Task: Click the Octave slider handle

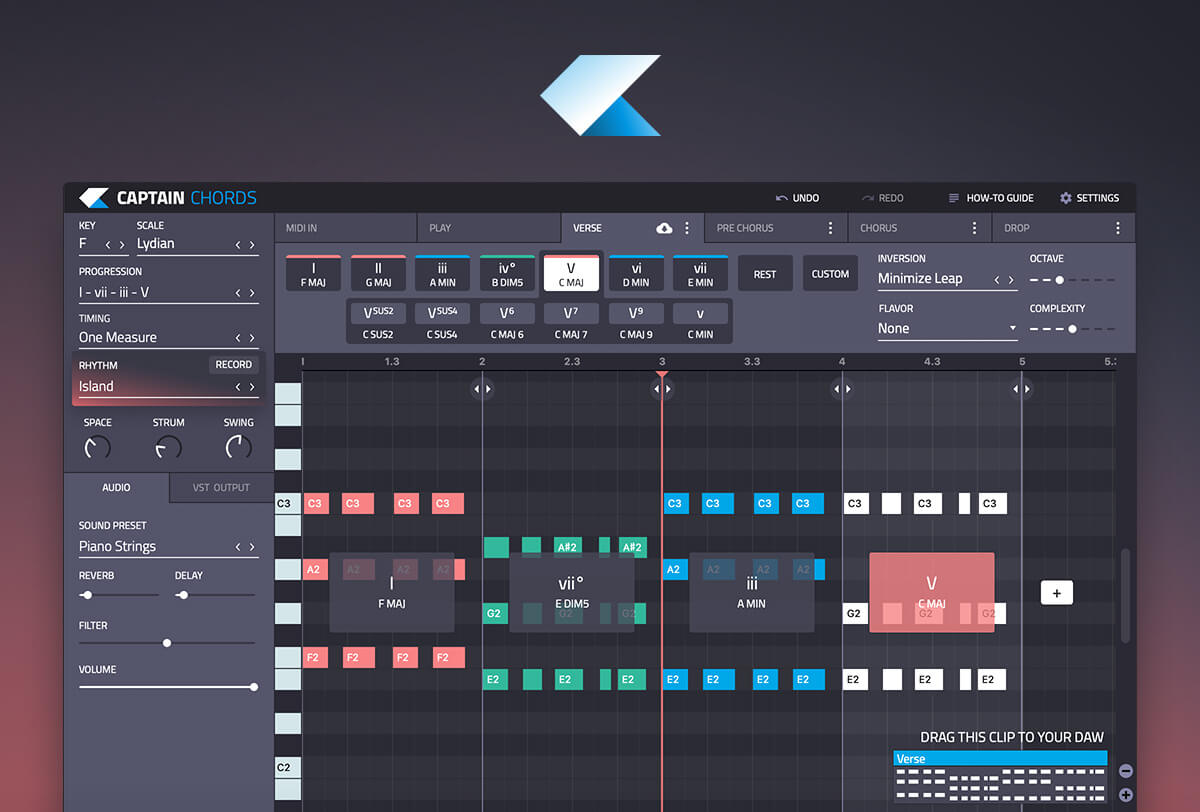Action: coord(1059,280)
